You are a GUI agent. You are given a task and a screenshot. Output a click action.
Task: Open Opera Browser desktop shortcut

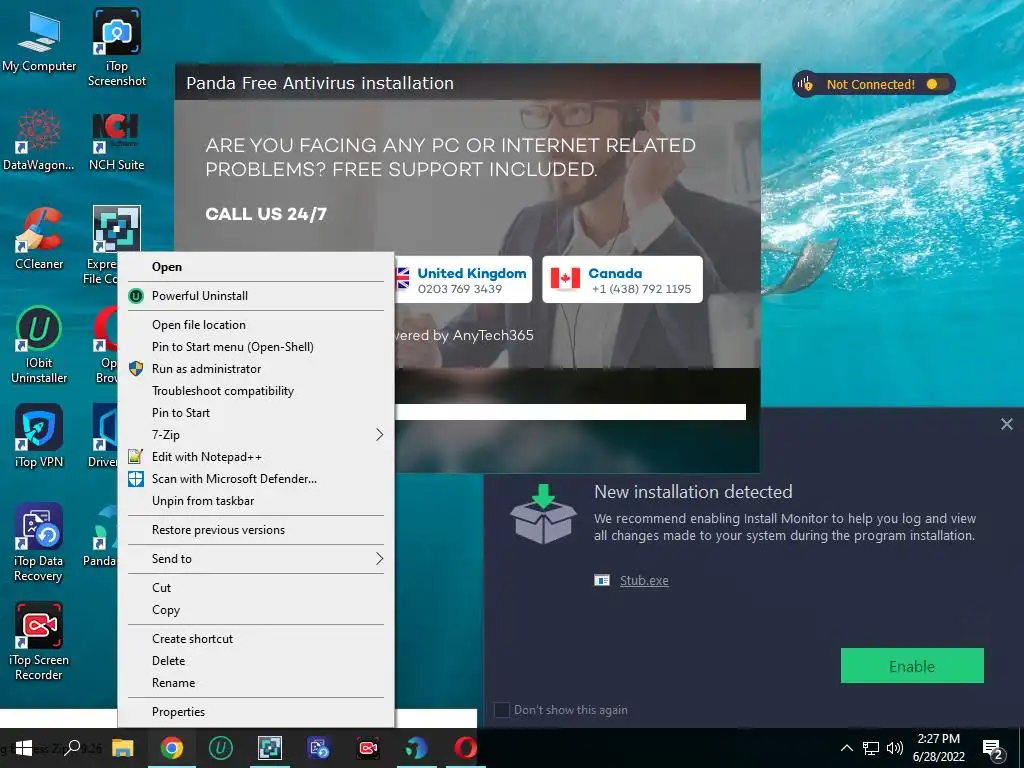pos(106,345)
